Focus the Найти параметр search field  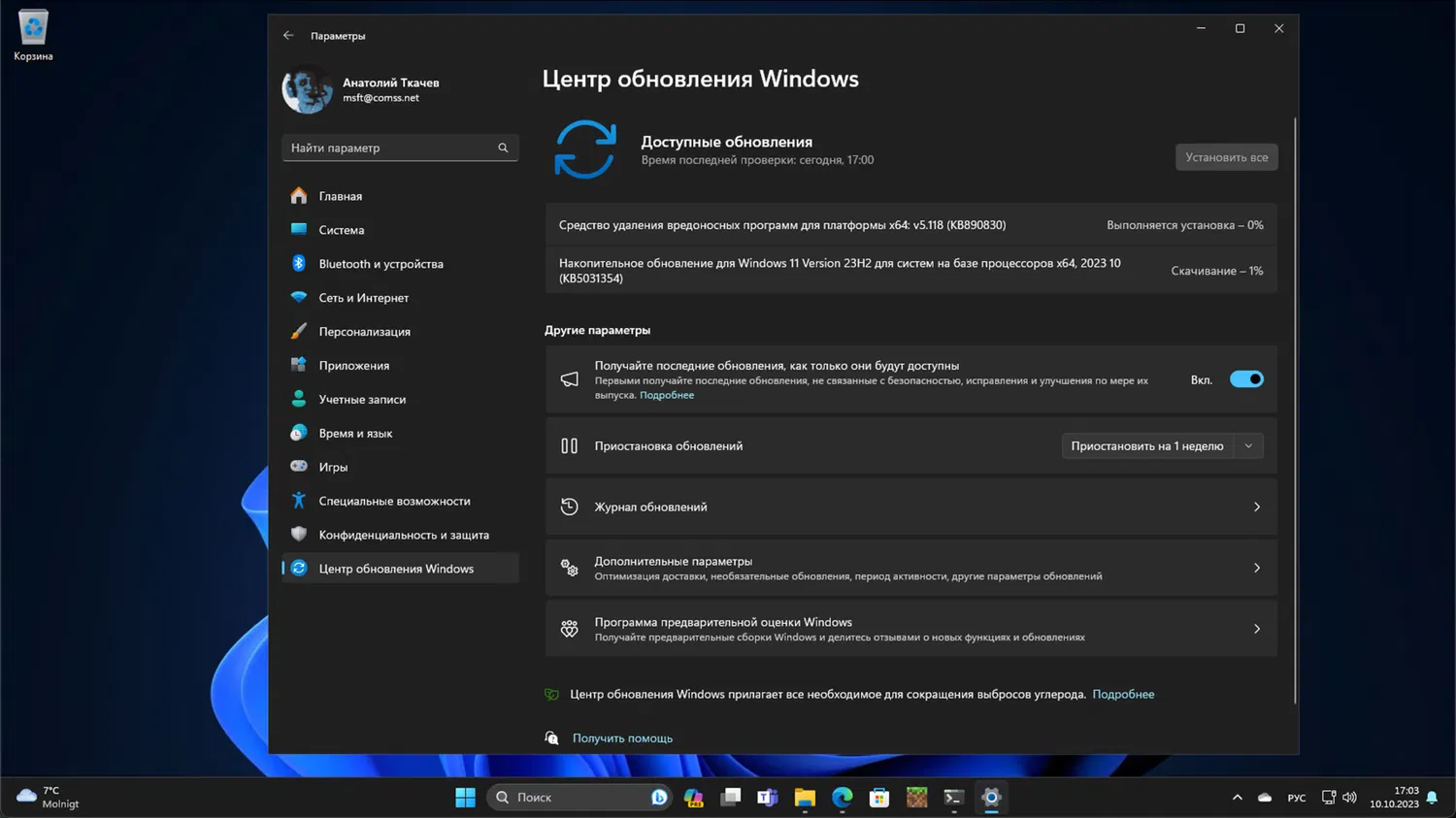[x=400, y=147]
